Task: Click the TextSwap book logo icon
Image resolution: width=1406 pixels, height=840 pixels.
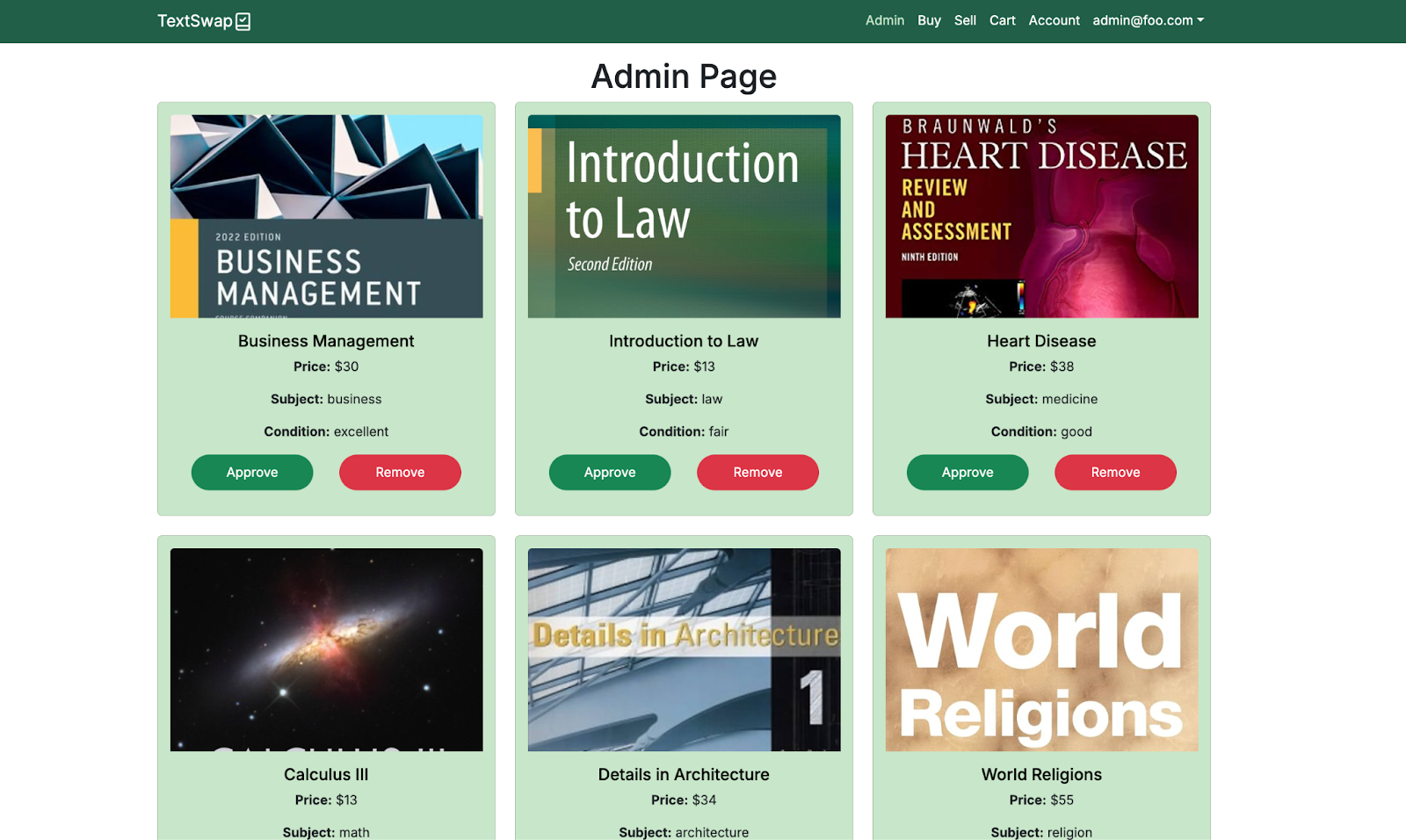Action: pos(243,21)
